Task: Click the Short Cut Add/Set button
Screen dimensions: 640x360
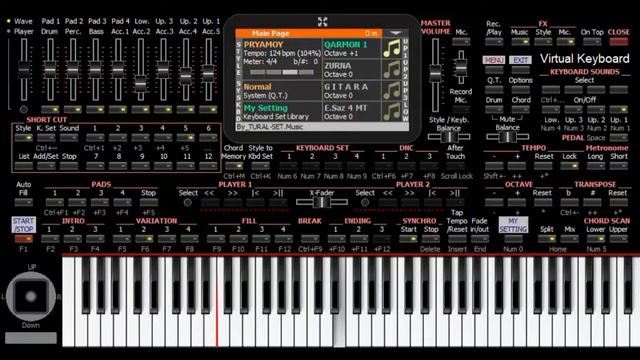Action: coord(46,166)
